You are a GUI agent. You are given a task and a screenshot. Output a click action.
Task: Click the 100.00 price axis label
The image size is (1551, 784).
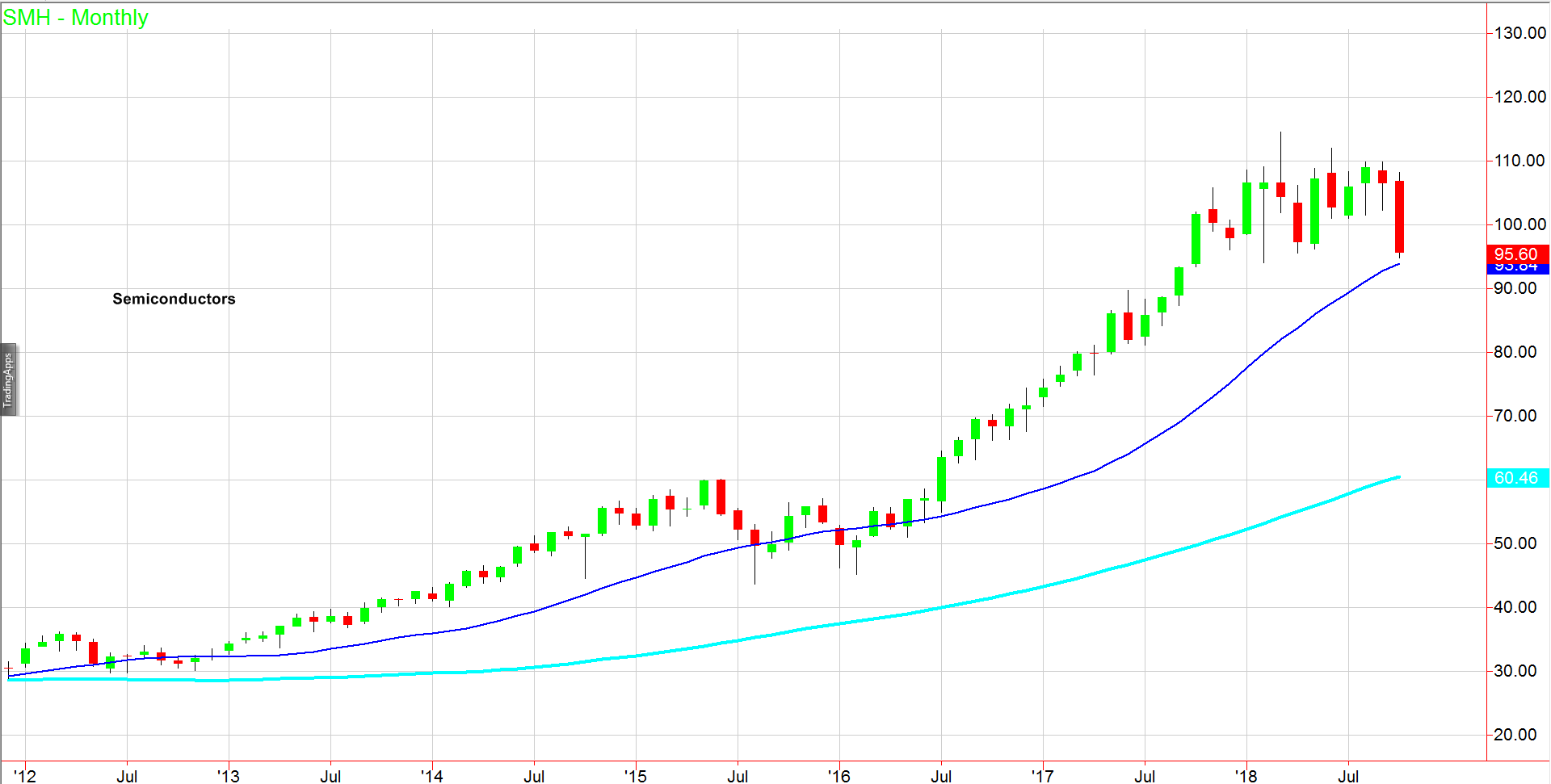tap(1519, 224)
